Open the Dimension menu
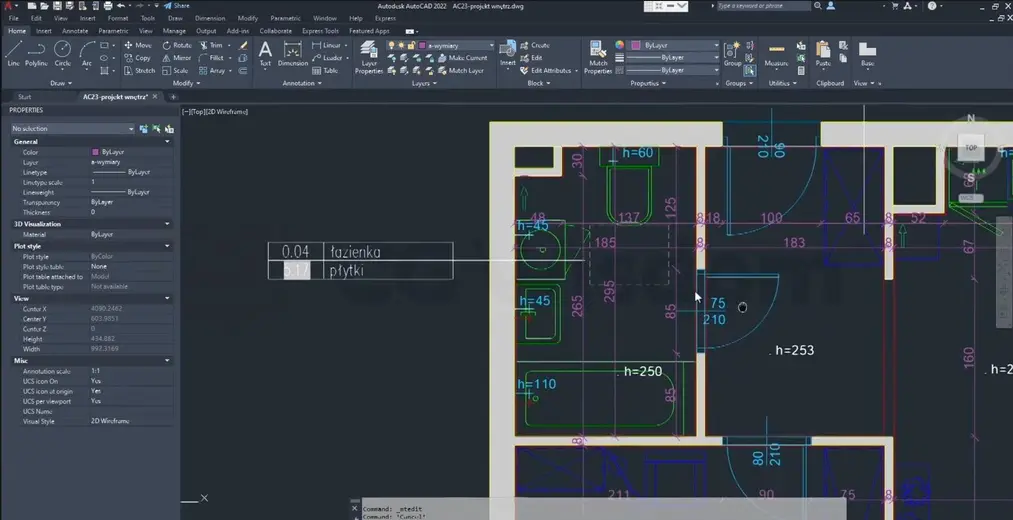The image size is (1013, 520). pyautogui.click(x=210, y=19)
